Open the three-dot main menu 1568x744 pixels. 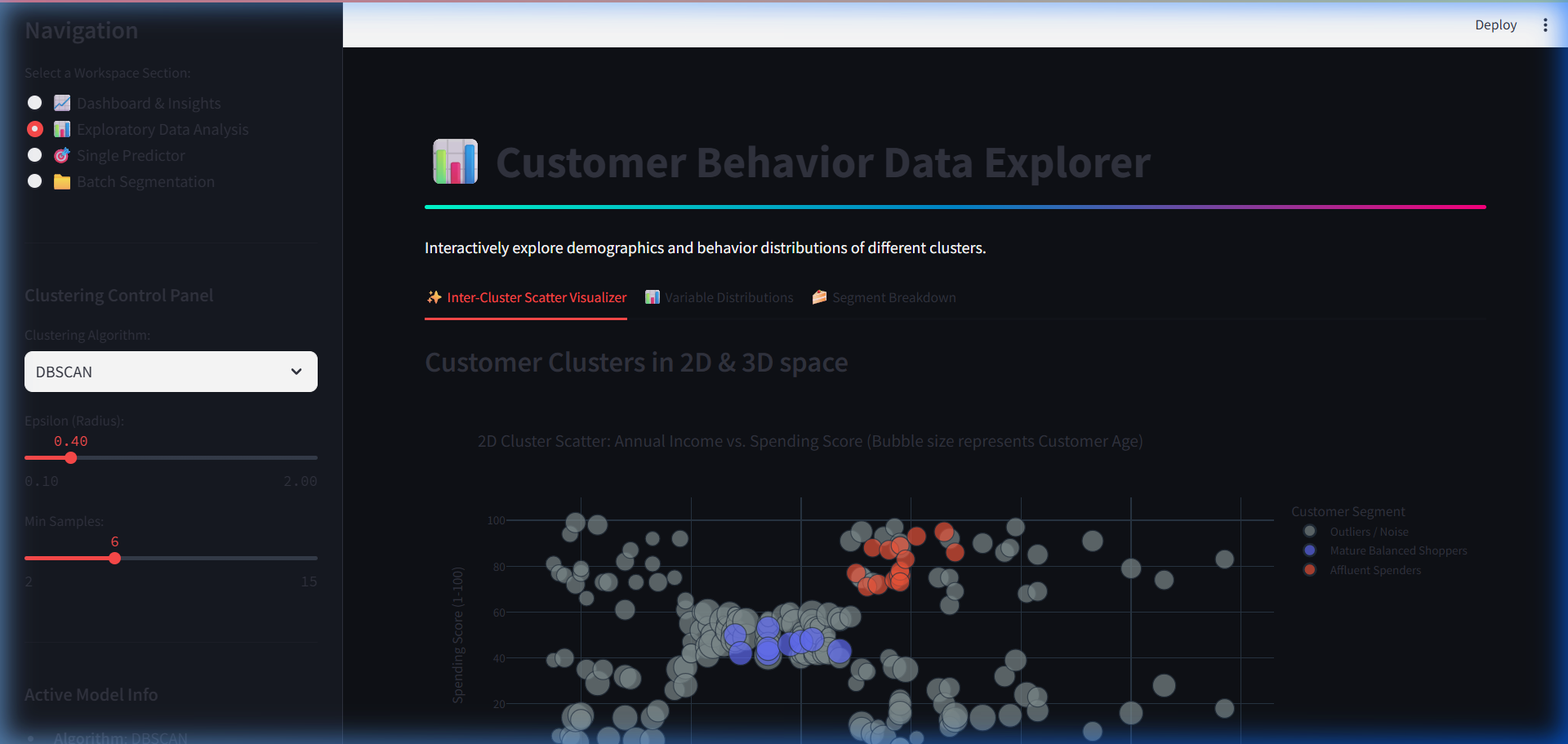1545,25
